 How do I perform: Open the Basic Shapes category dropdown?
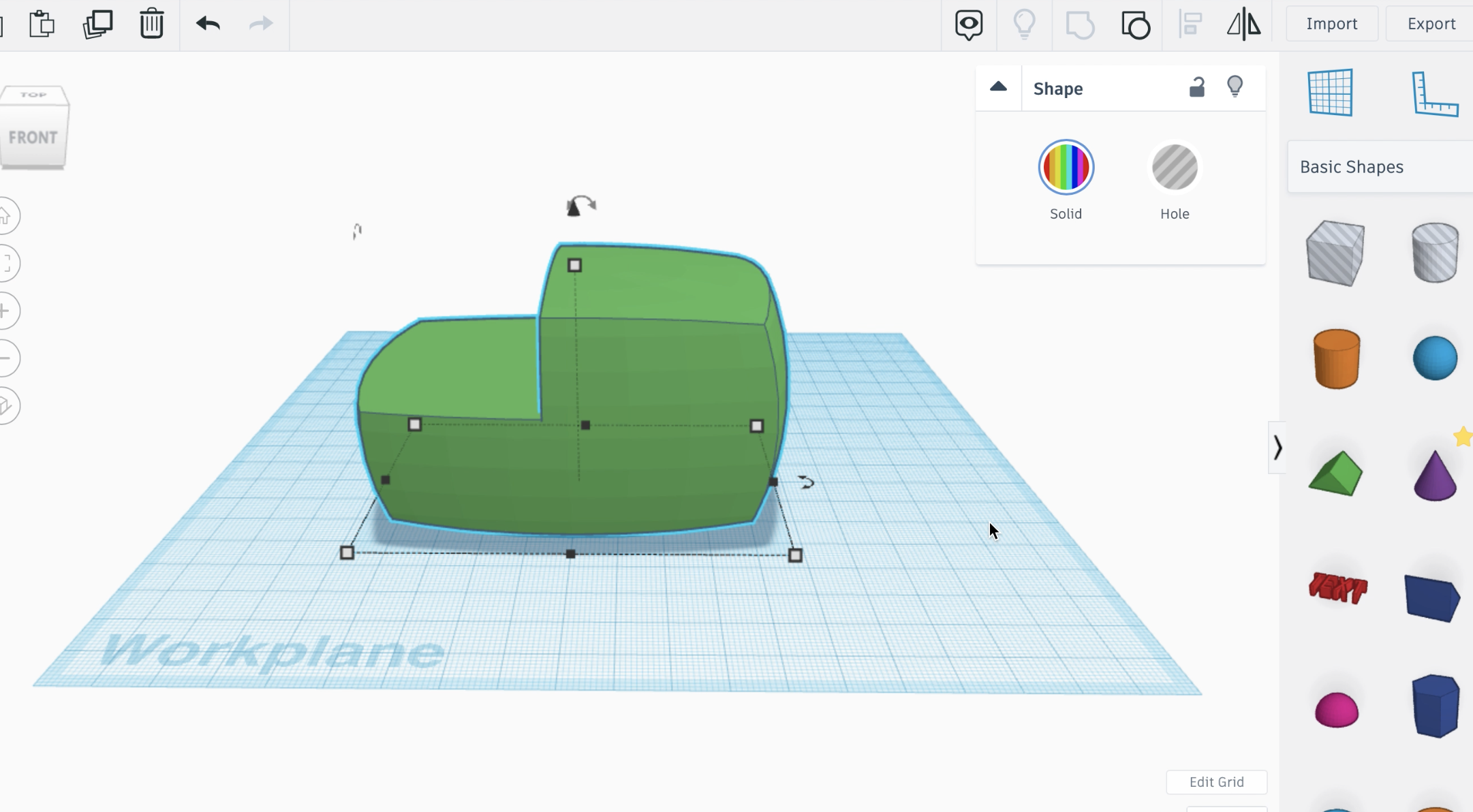[x=1380, y=167]
